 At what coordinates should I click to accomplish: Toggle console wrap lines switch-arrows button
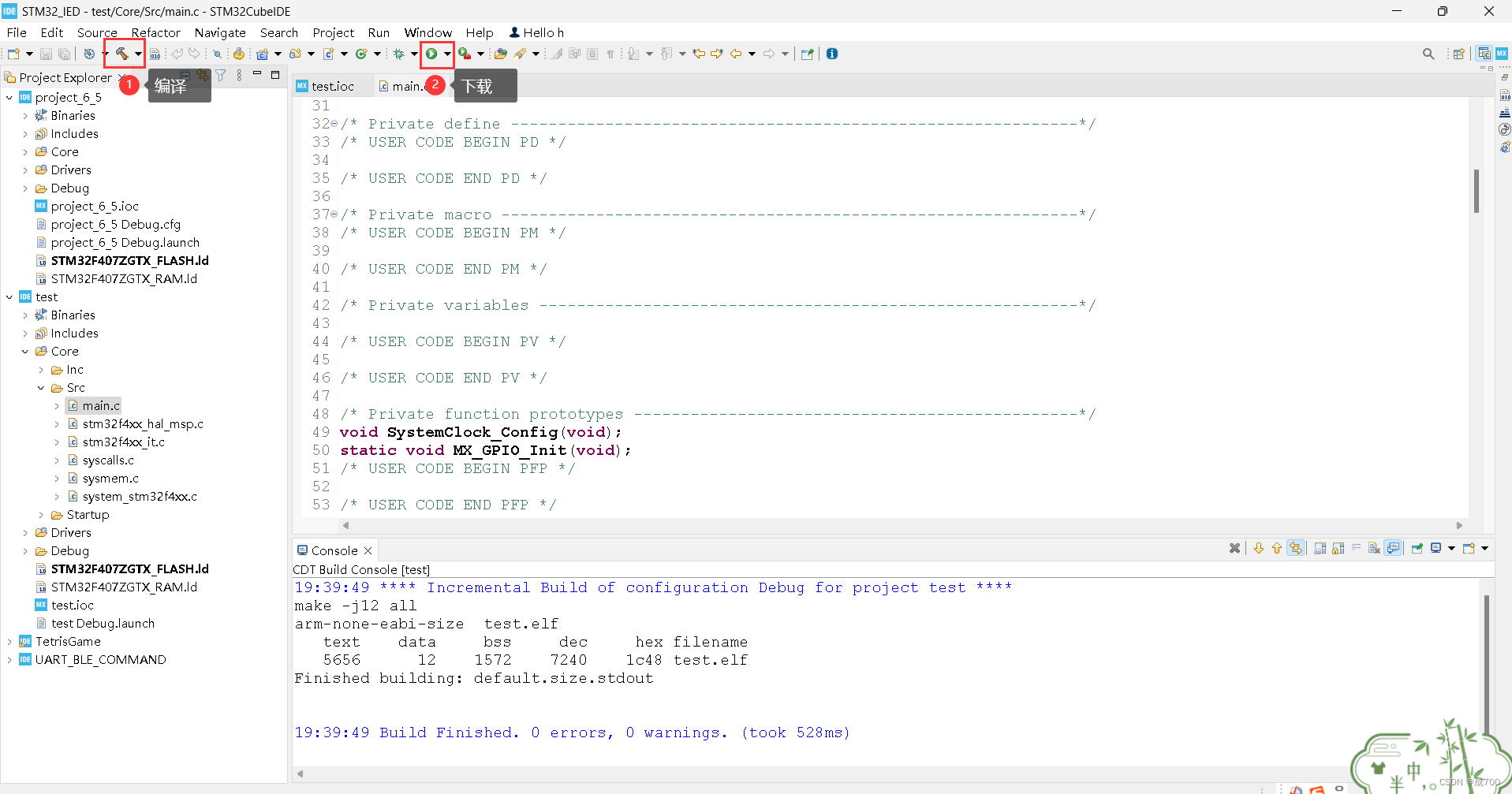coord(1295,548)
